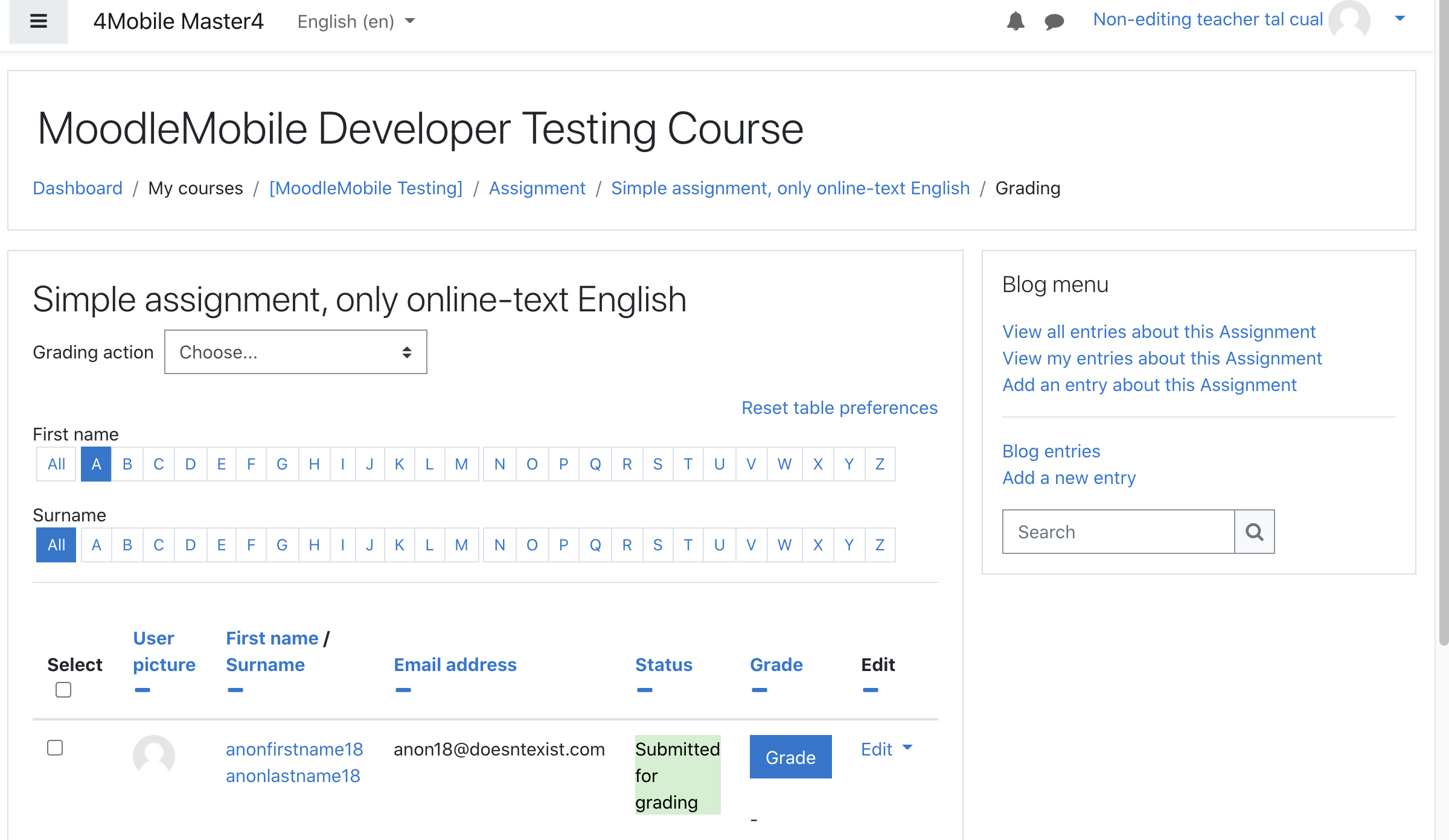Go to Dashboard breadcrumb

point(78,188)
